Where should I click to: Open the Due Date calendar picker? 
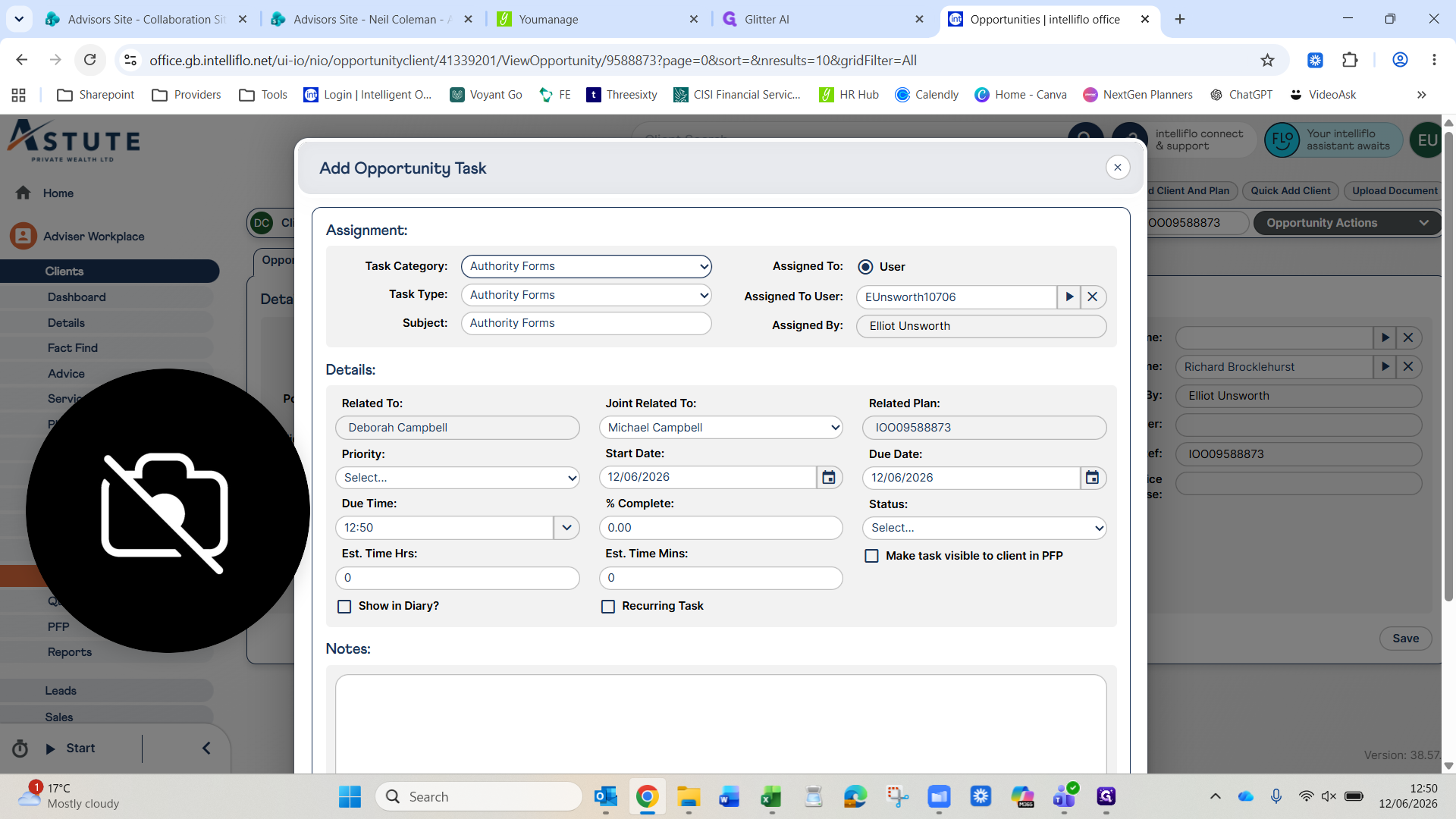click(1092, 478)
